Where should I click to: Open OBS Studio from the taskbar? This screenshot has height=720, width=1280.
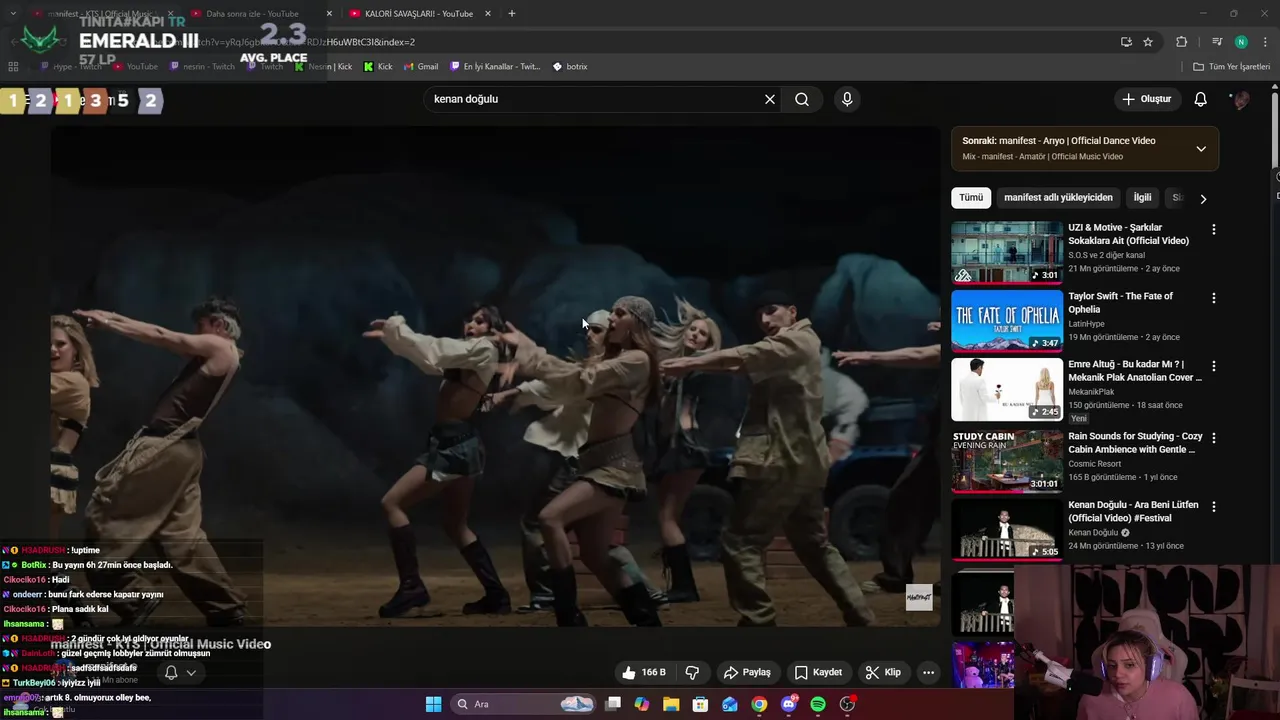[847, 704]
